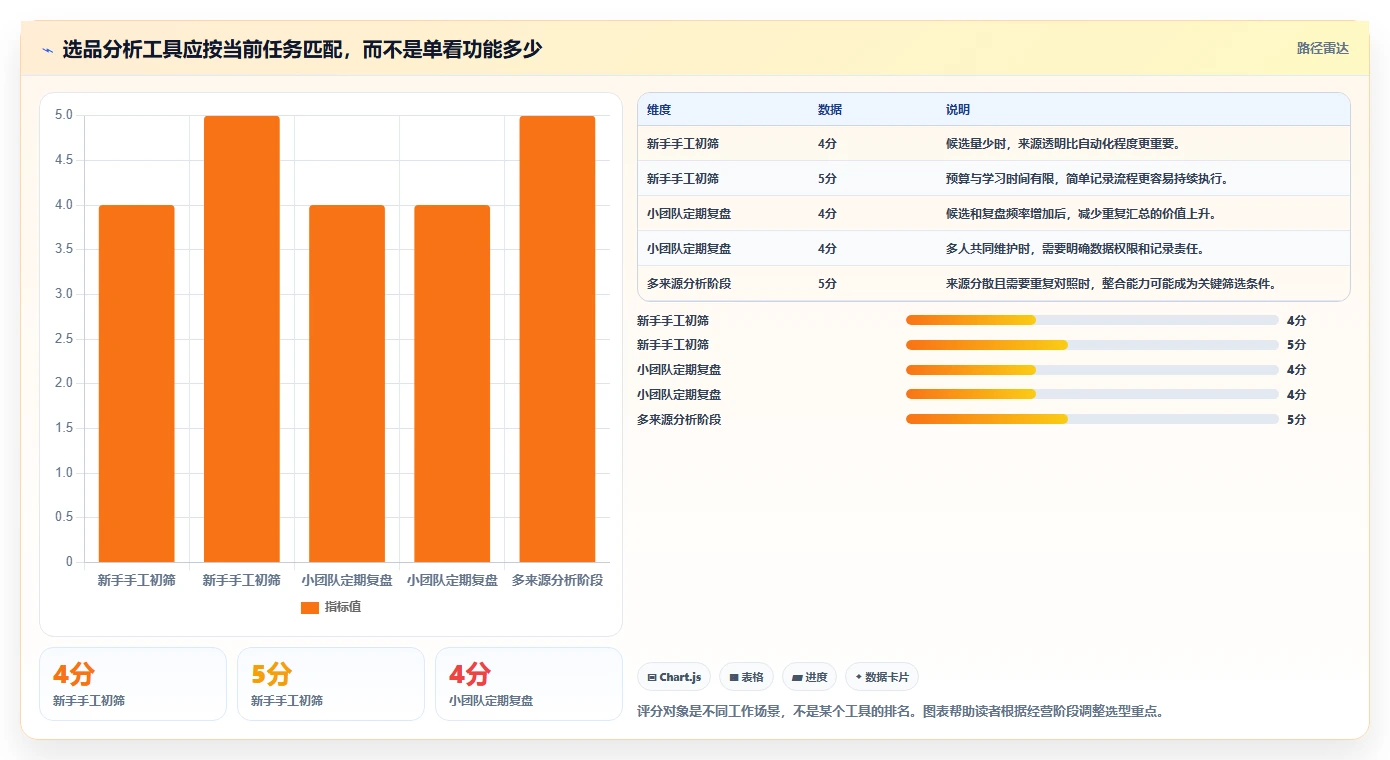Select the 表格 chip
This screenshot has width=1390, height=760.
tap(747, 677)
